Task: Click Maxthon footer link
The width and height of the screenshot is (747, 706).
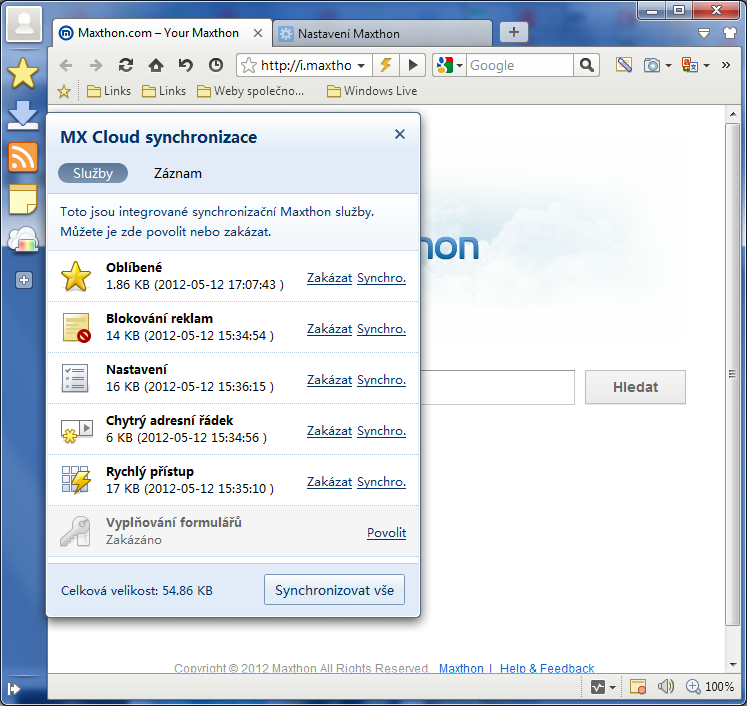Action: point(461,668)
